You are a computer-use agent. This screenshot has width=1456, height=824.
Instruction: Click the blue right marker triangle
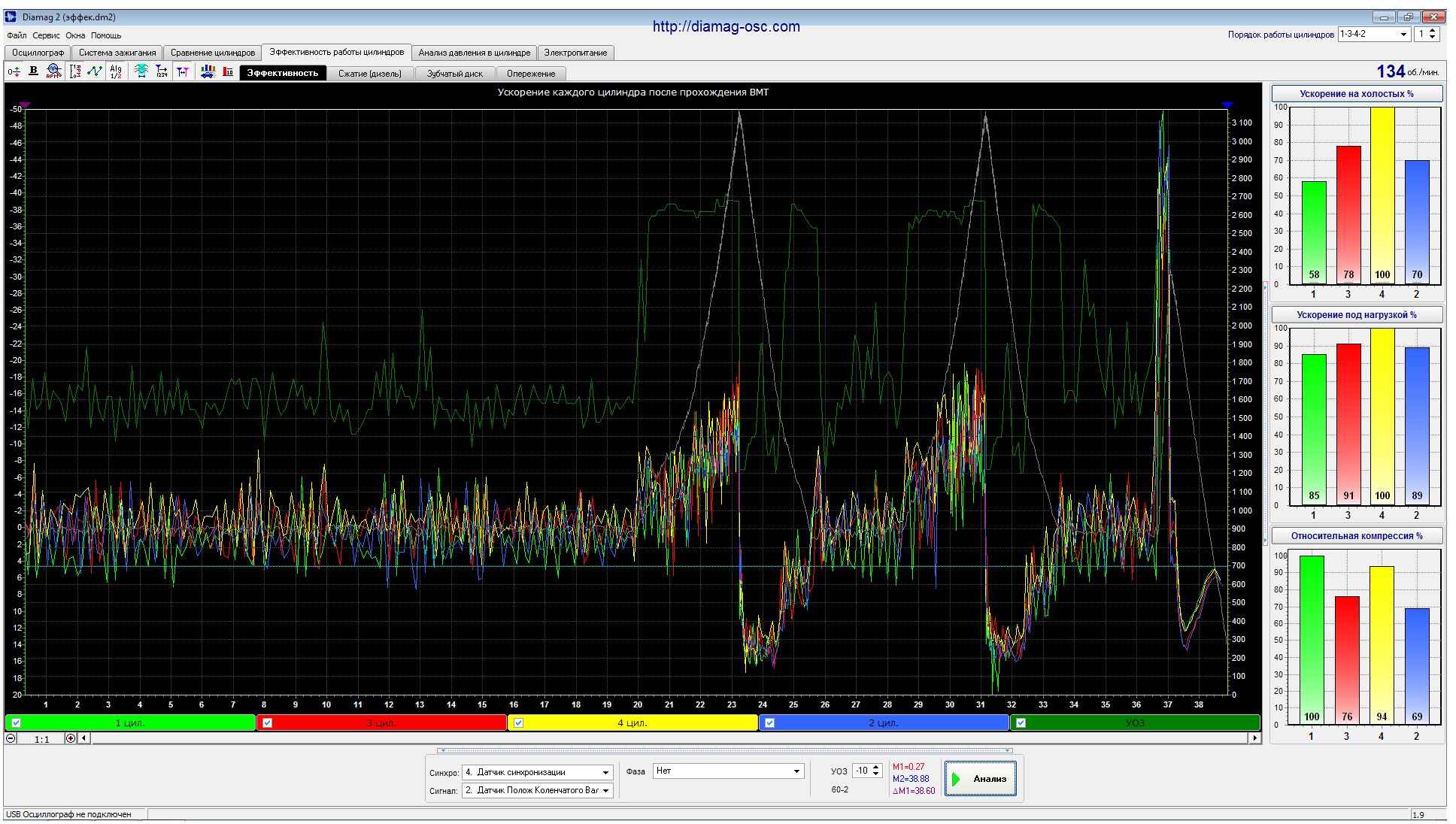tap(1227, 105)
